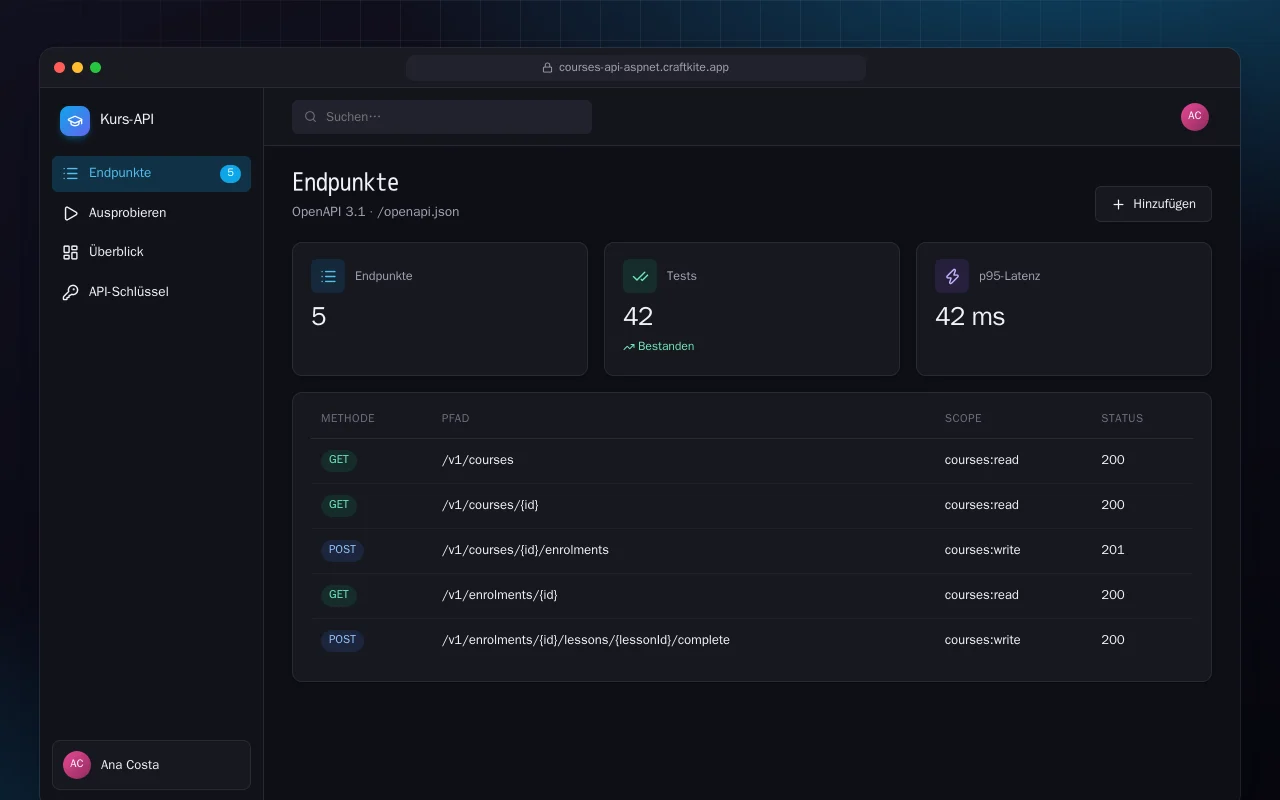The width and height of the screenshot is (1280, 800).
Task: Open the /v1/courses/{id}/enrolments row
Action: pos(752,550)
